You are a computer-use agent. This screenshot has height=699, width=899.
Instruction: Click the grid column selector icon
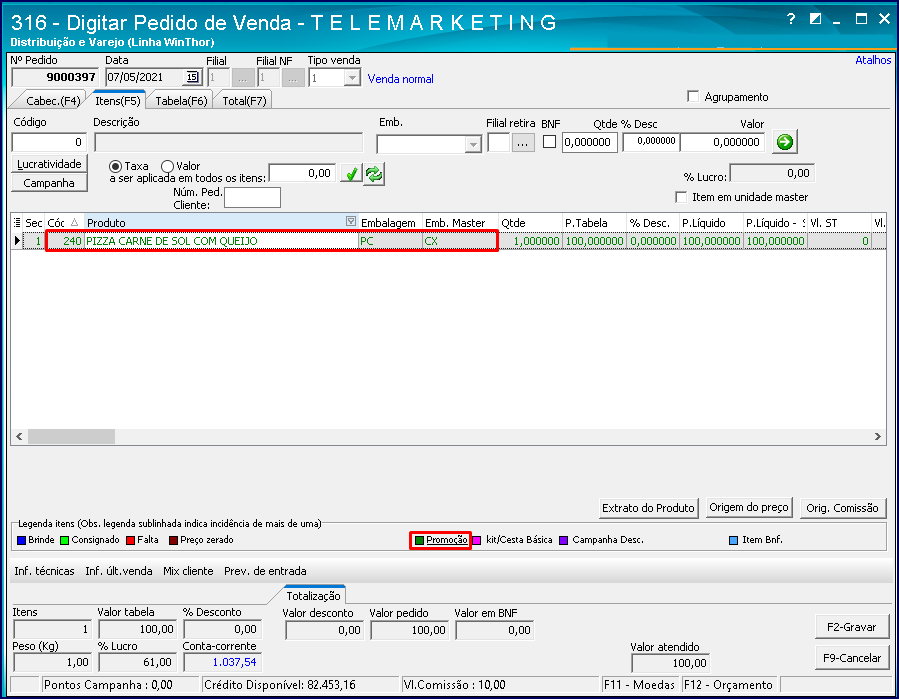(x=17, y=222)
